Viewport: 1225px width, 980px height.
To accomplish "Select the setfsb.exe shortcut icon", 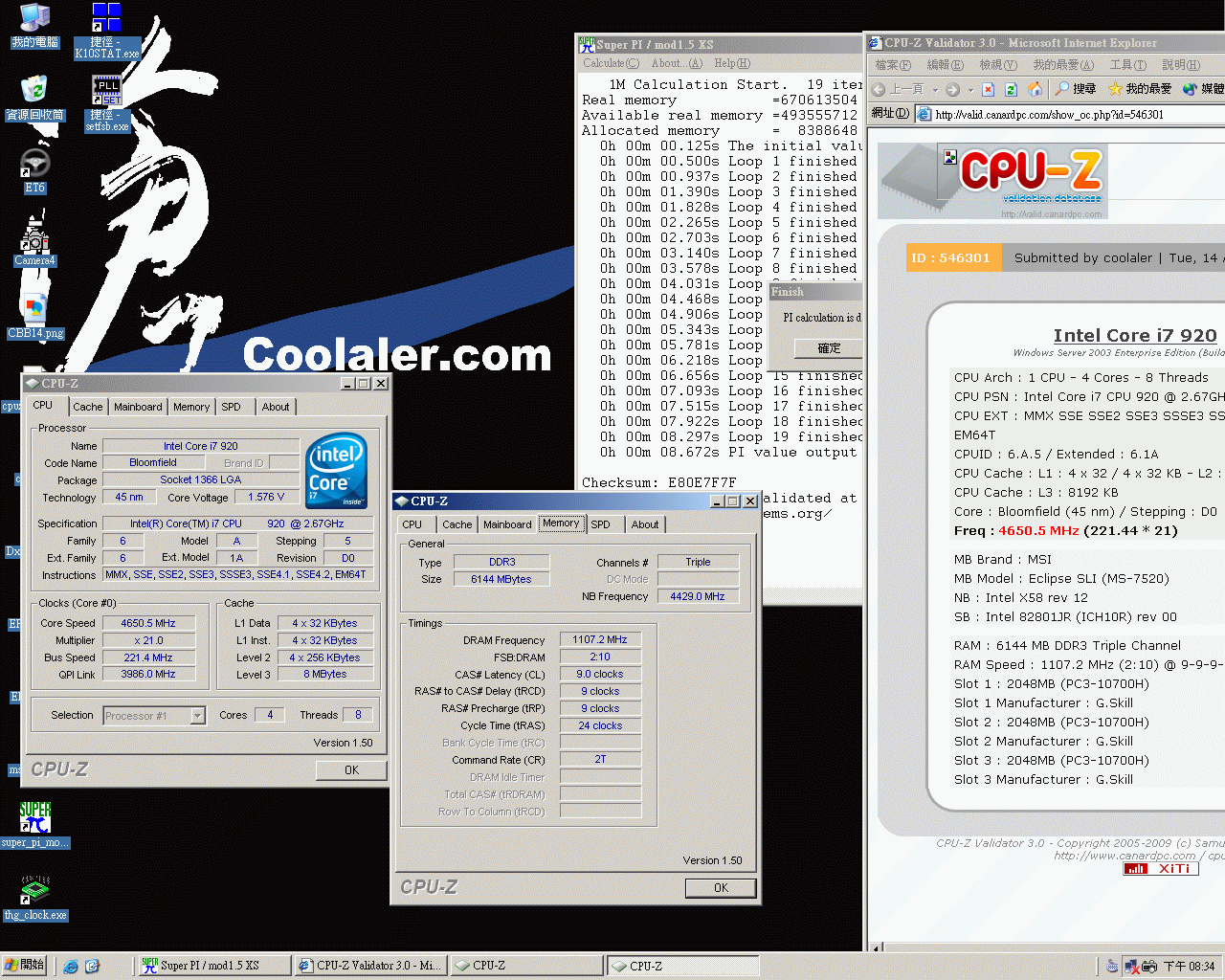I will point(106,103).
